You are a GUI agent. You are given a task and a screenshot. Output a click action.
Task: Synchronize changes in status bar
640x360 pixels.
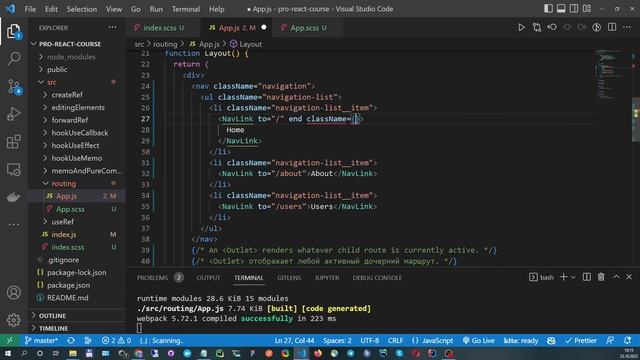tap(71, 340)
